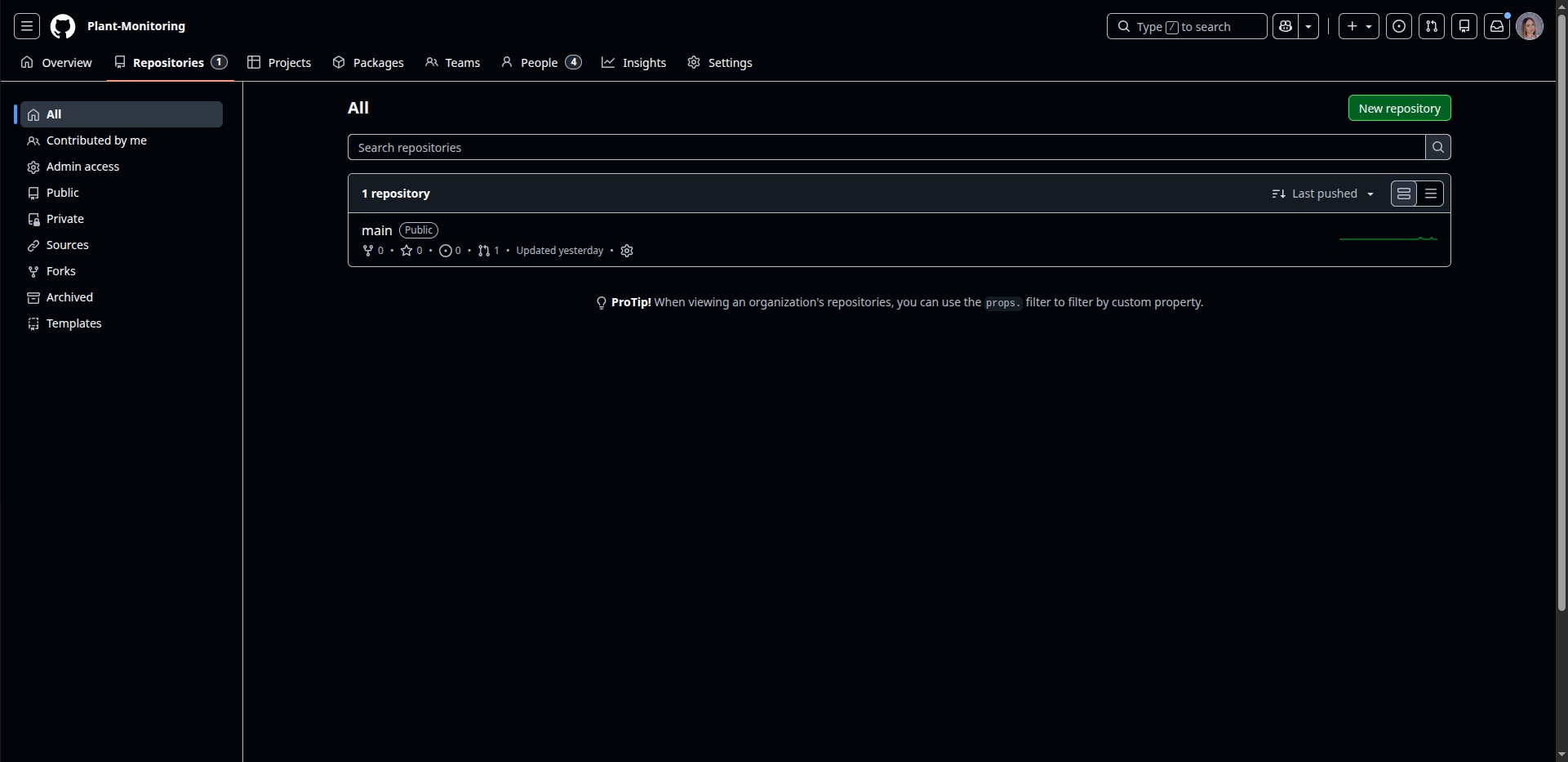This screenshot has width=1568, height=762.
Task: Show Archived repositories
Action: (x=122, y=297)
